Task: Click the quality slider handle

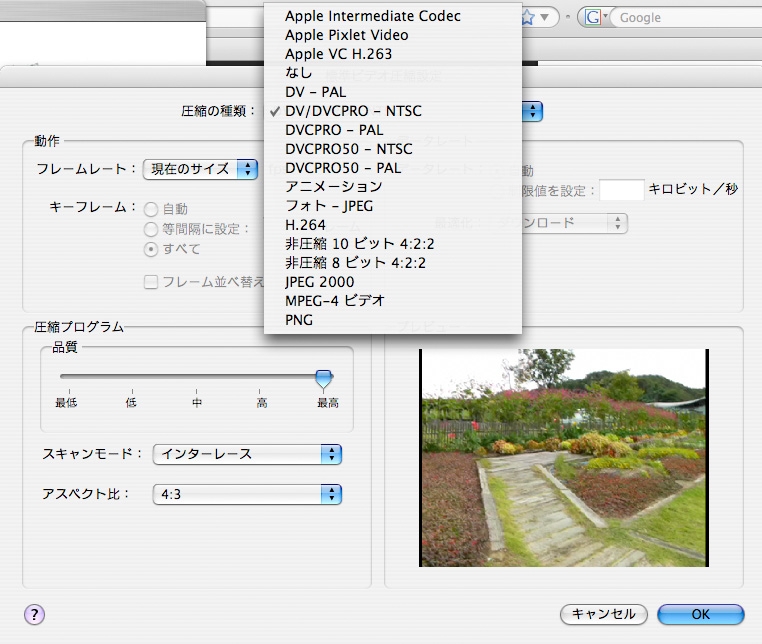Action: tap(323, 378)
